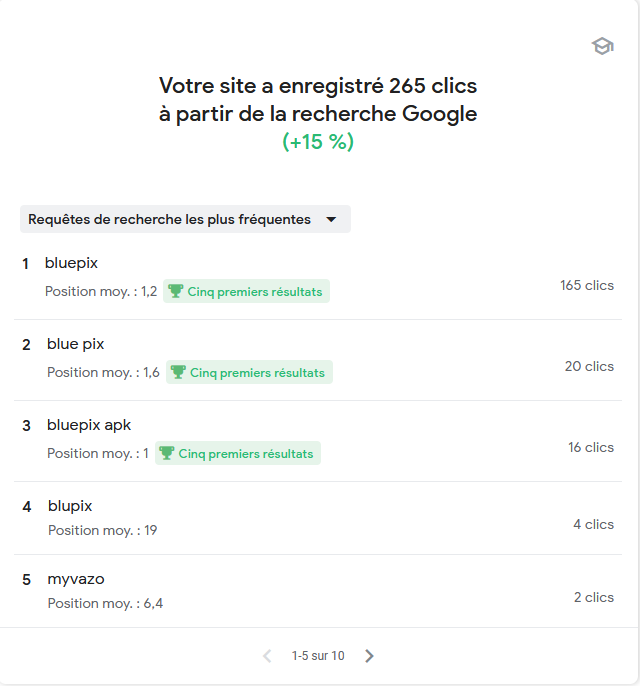The image size is (640, 686).
Task: Go to next page of queries
Action: click(369, 656)
